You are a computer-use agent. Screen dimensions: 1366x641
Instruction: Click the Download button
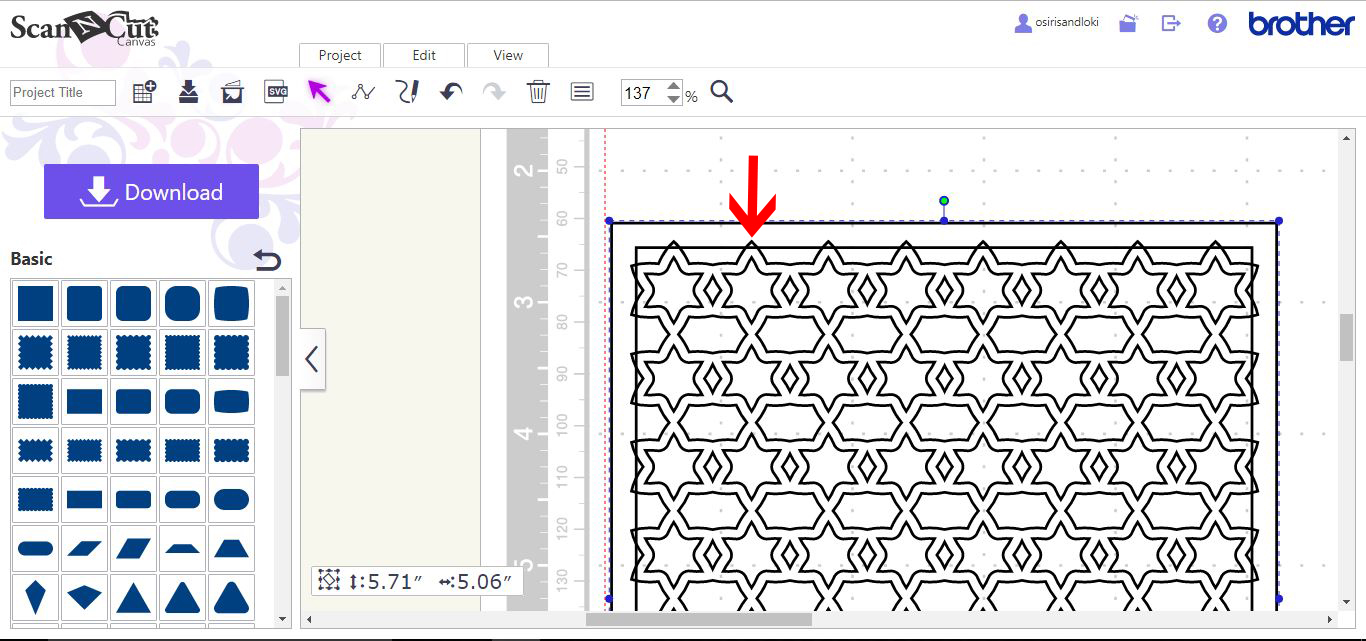coord(151,191)
